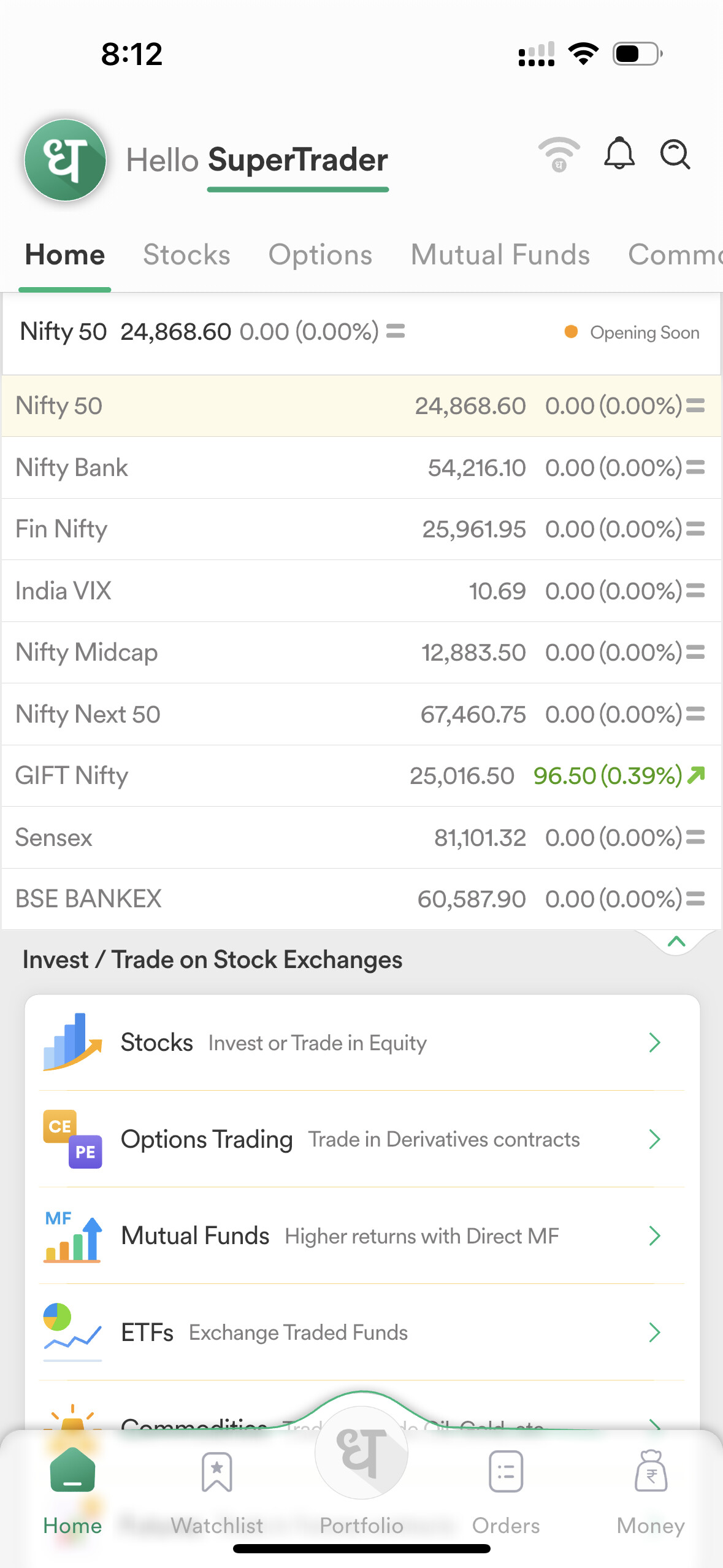Collapse the indices list with up chevron

coord(676,942)
